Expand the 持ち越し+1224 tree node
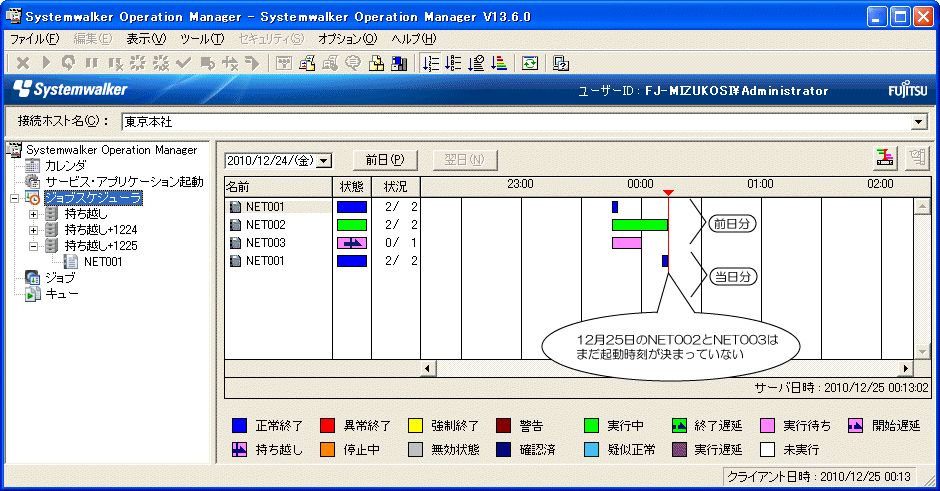 coord(34,230)
